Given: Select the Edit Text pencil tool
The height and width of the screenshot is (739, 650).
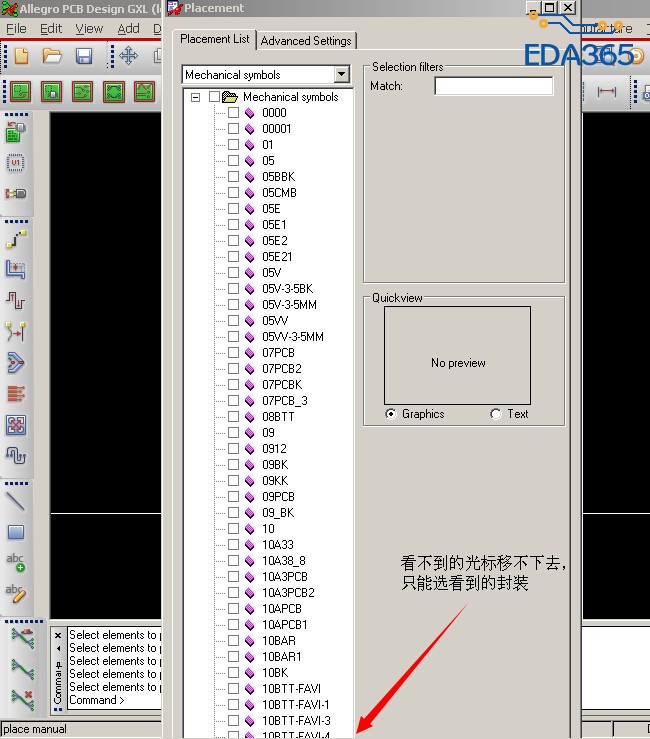Looking at the screenshot, I should pos(16,594).
